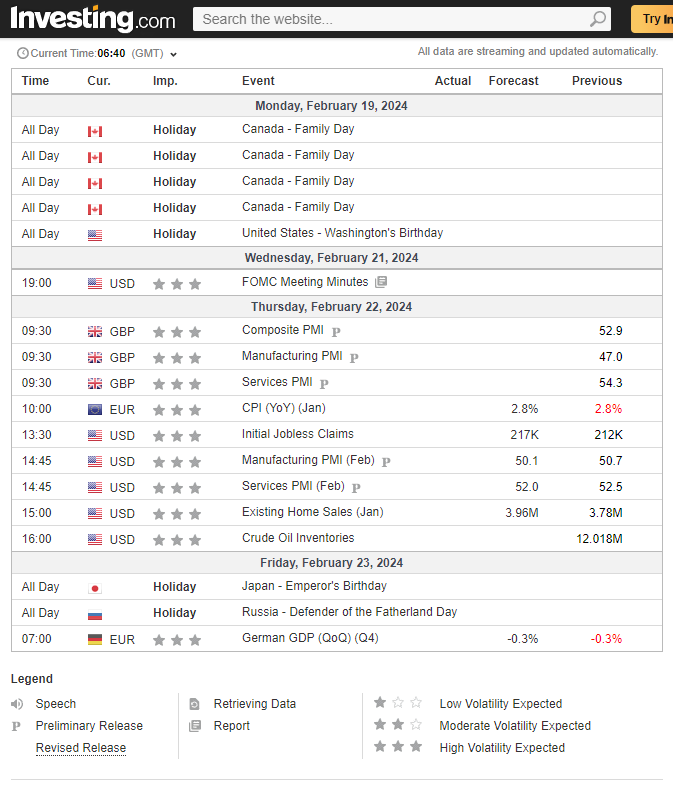Click the Investing.com logo
The image size is (673, 788).
click(x=92, y=19)
